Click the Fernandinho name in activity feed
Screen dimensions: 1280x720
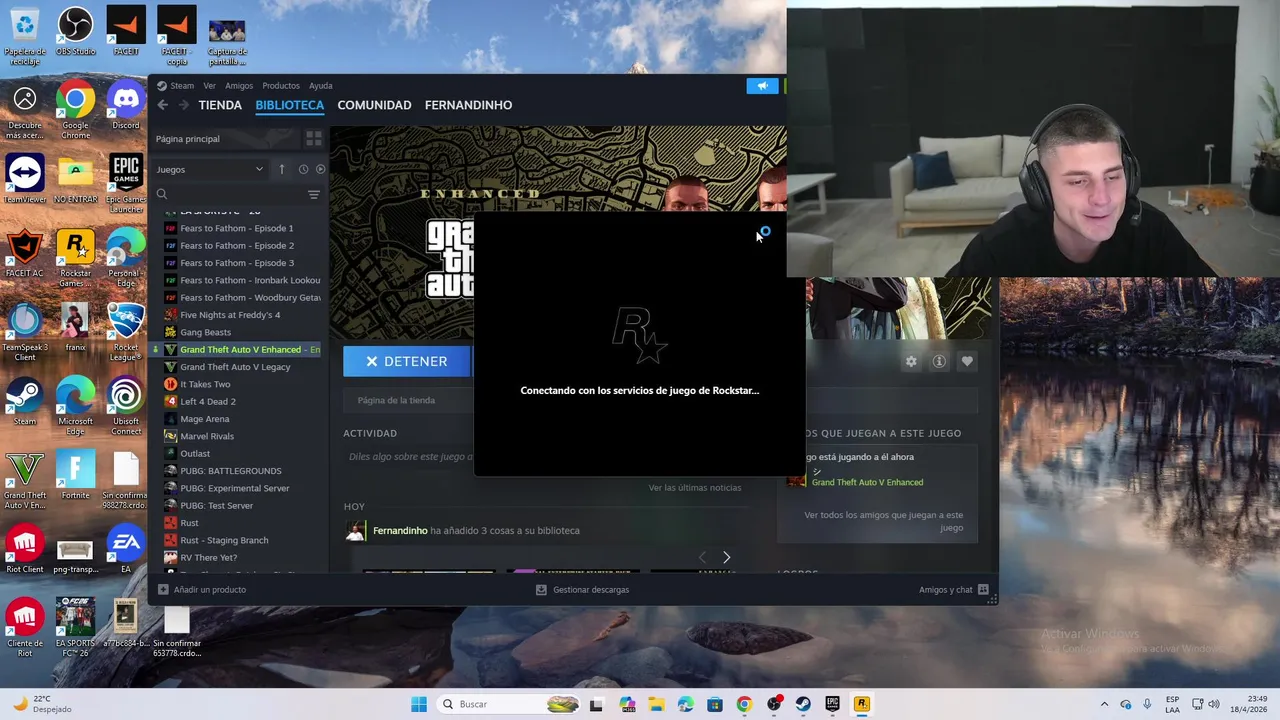point(400,531)
